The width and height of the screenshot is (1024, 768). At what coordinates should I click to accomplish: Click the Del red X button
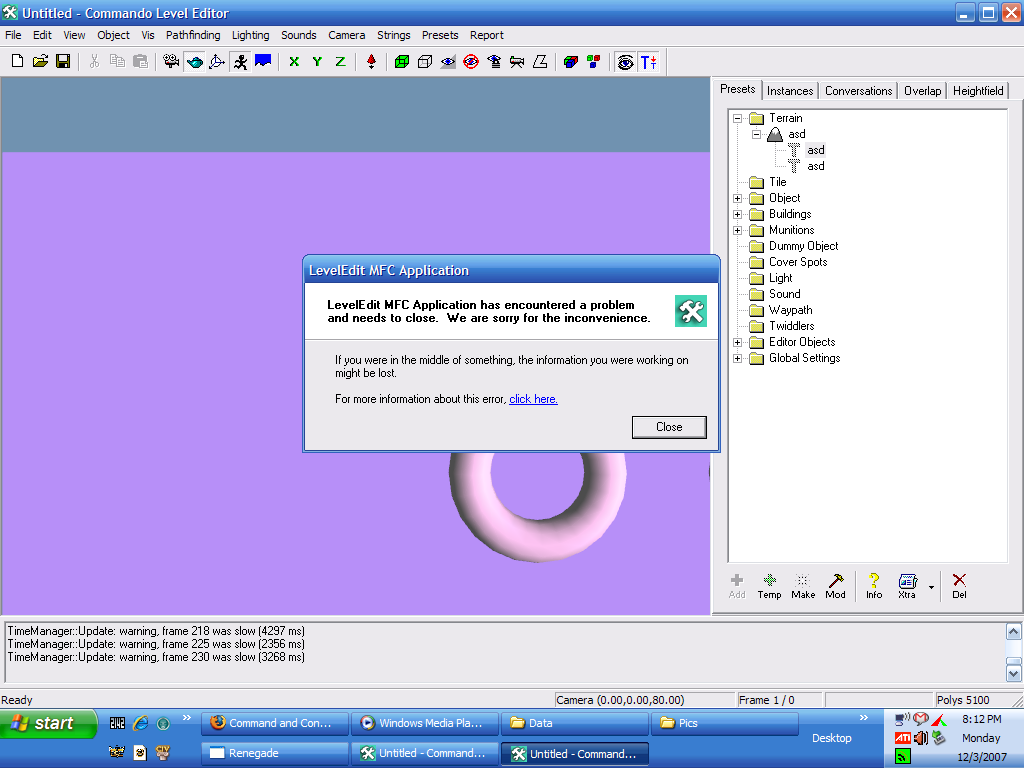click(959, 586)
